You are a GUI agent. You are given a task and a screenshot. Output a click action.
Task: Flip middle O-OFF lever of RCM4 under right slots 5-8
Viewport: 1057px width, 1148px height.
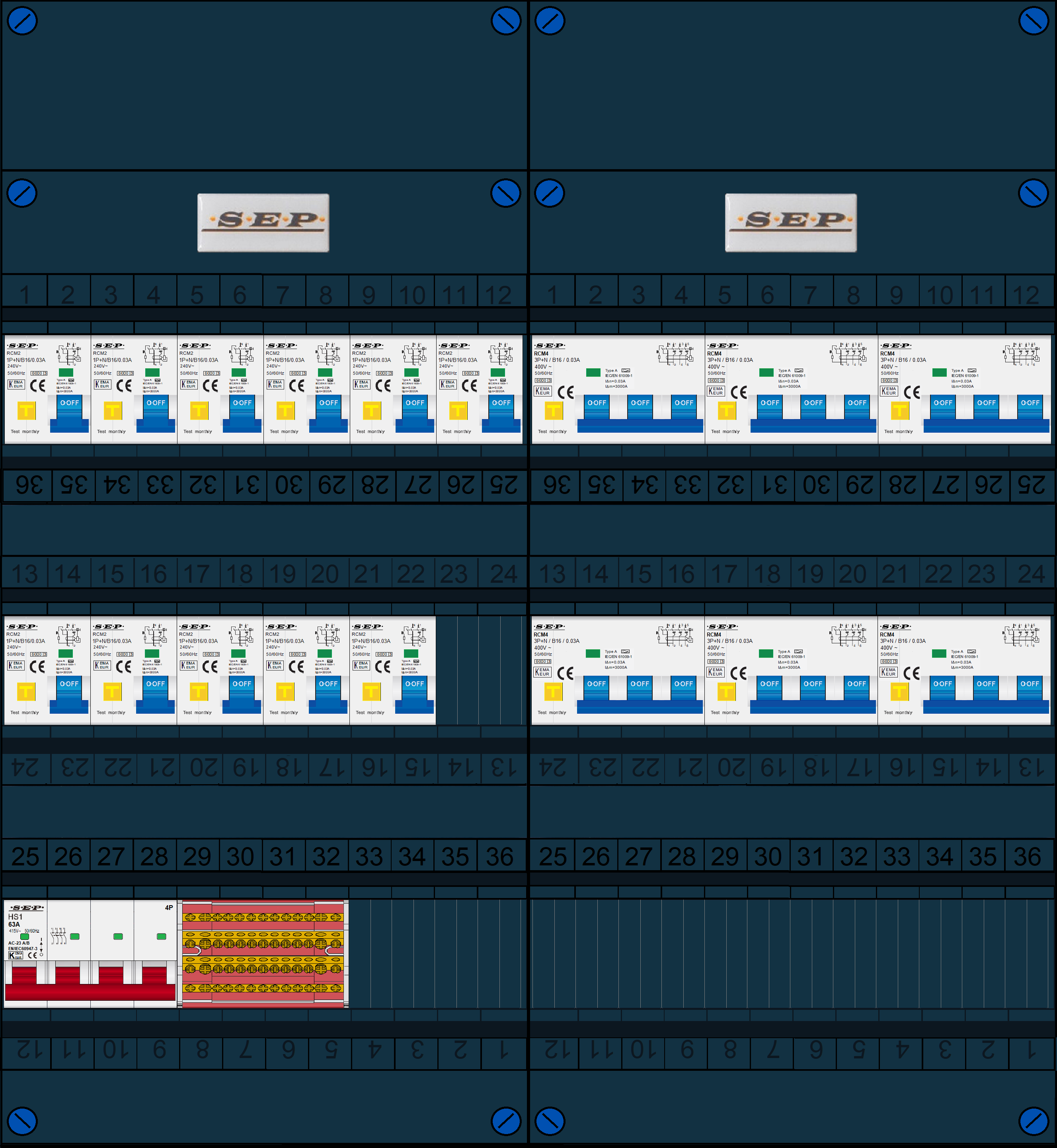pyautogui.click(x=813, y=408)
